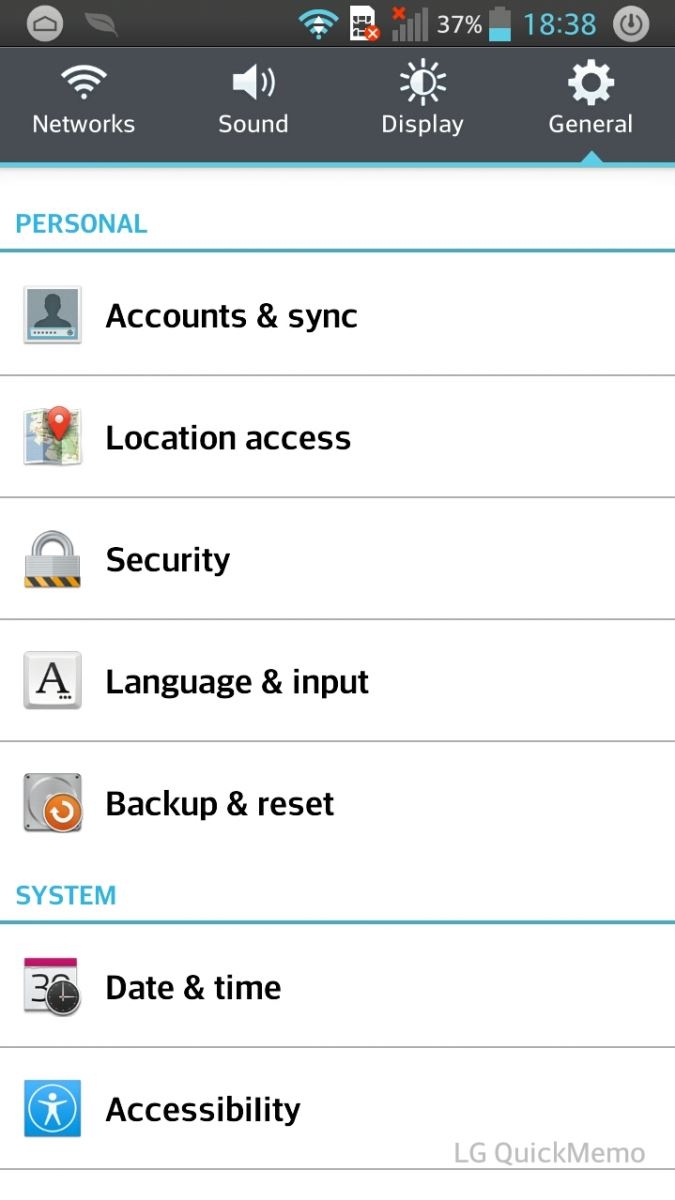Tap the SIM card error icon
Screen dimensions: 675x1200
click(x=364, y=24)
